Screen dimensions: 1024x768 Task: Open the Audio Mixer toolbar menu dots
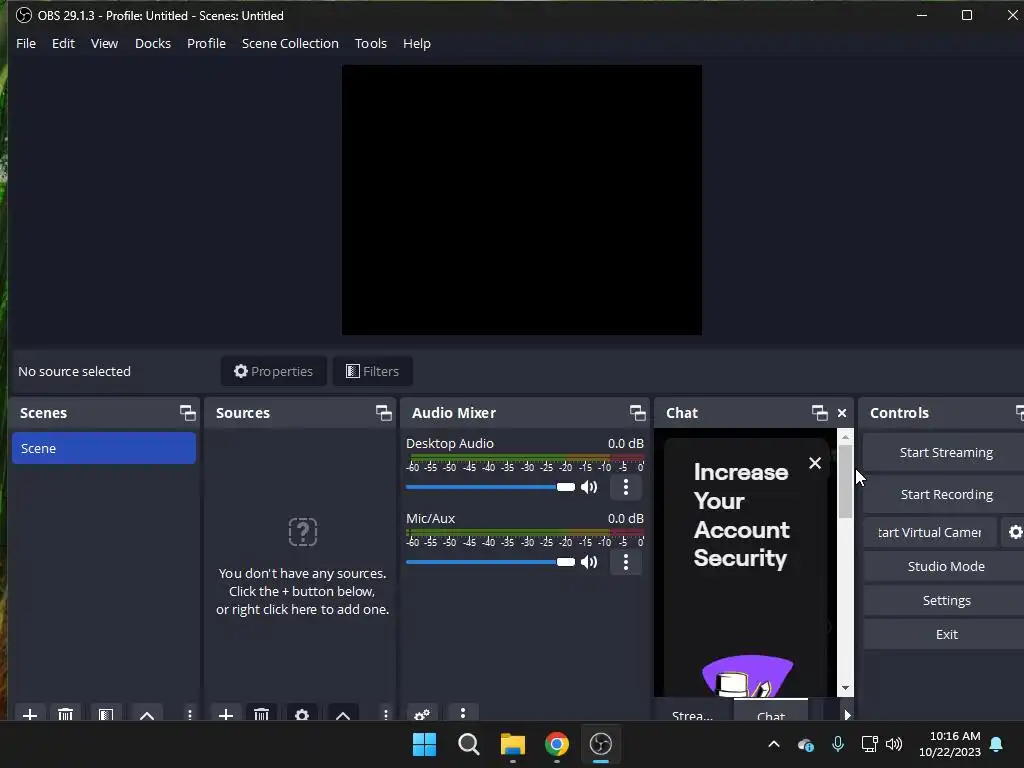coord(462,712)
